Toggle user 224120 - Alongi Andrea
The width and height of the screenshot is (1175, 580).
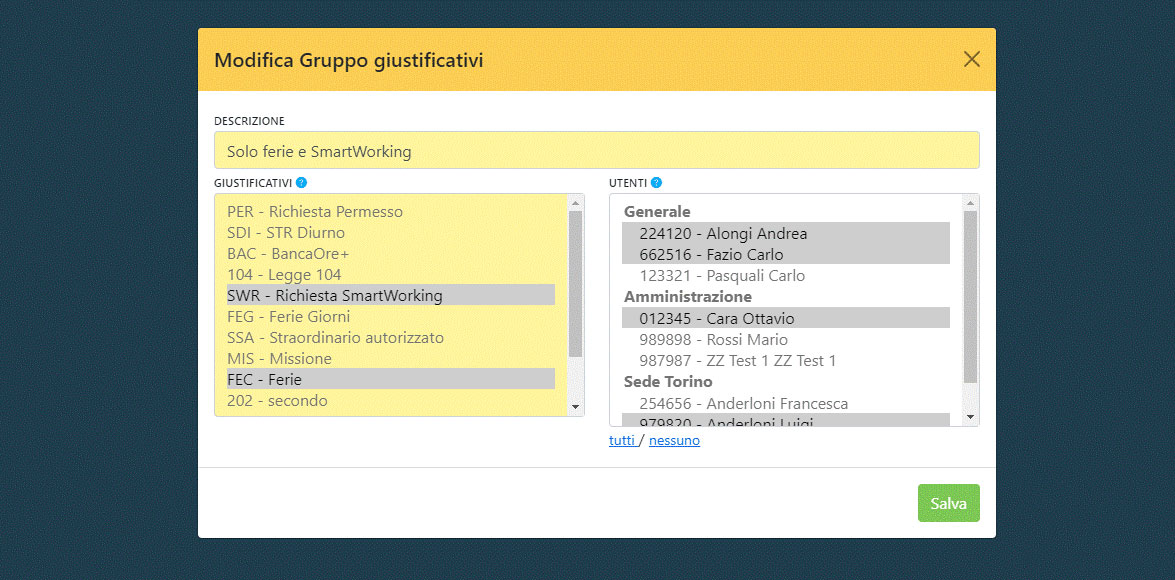[723, 234]
